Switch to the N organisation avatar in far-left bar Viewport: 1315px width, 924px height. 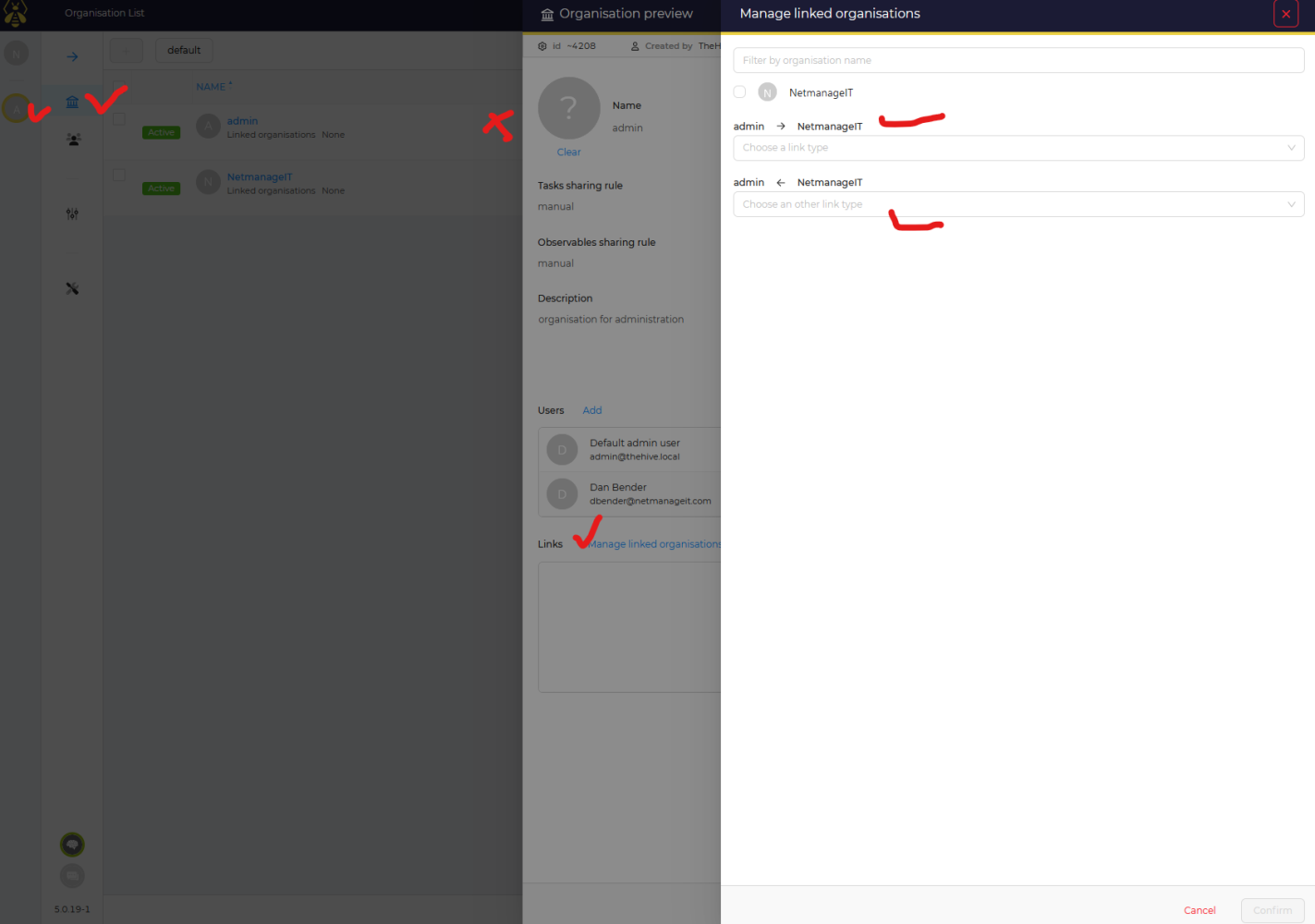tap(16, 54)
